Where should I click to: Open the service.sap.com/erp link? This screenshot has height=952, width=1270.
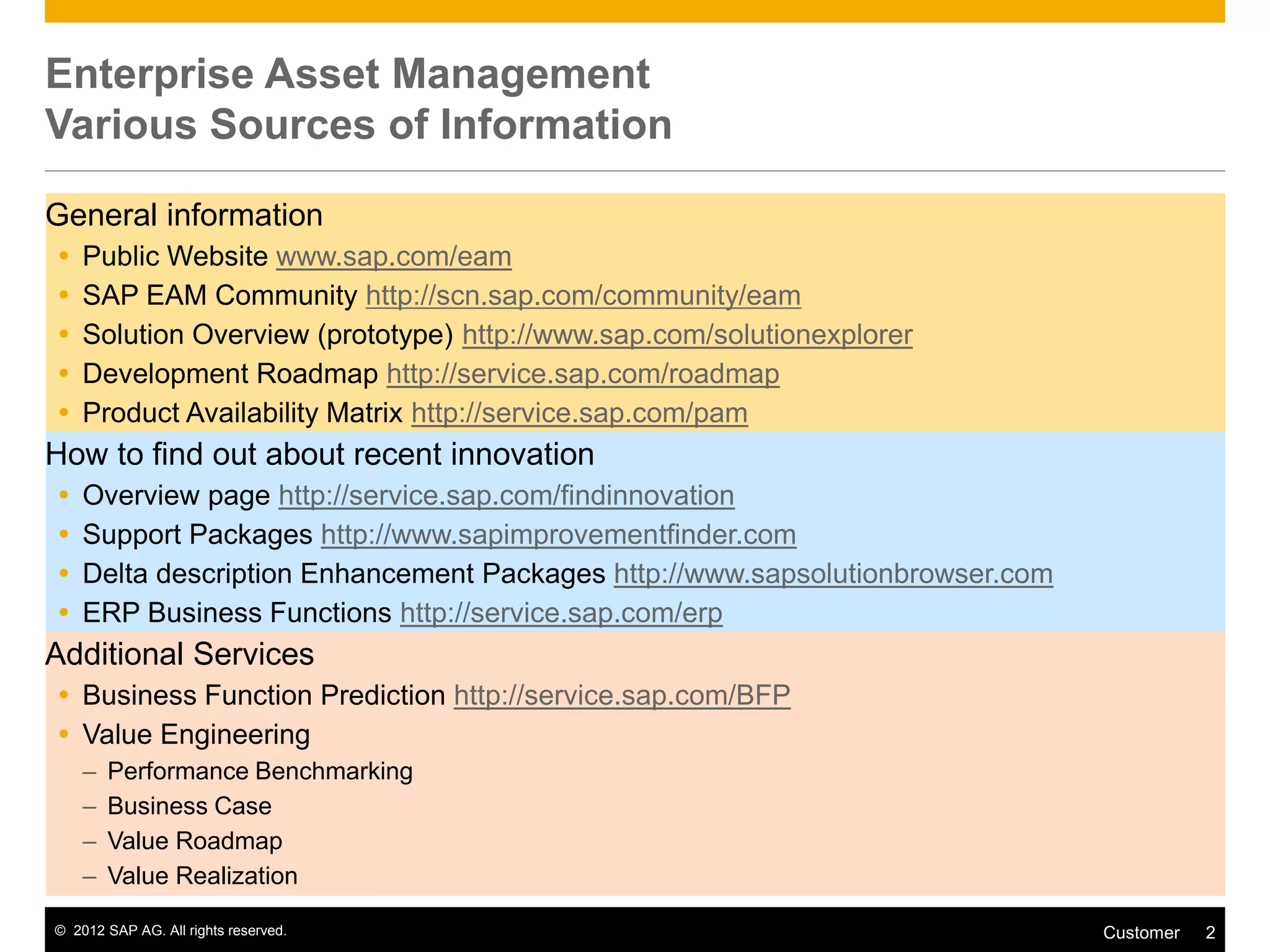point(561,612)
